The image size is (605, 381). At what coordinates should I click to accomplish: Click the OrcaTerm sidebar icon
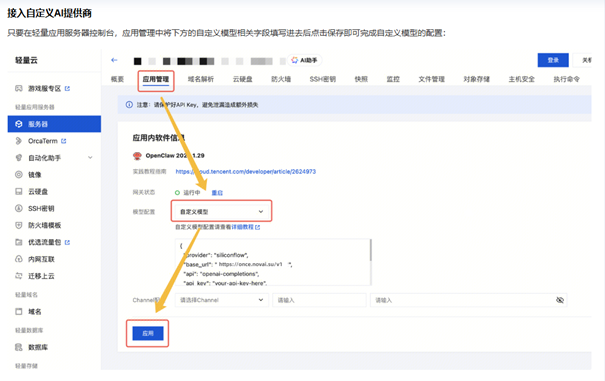point(19,141)
